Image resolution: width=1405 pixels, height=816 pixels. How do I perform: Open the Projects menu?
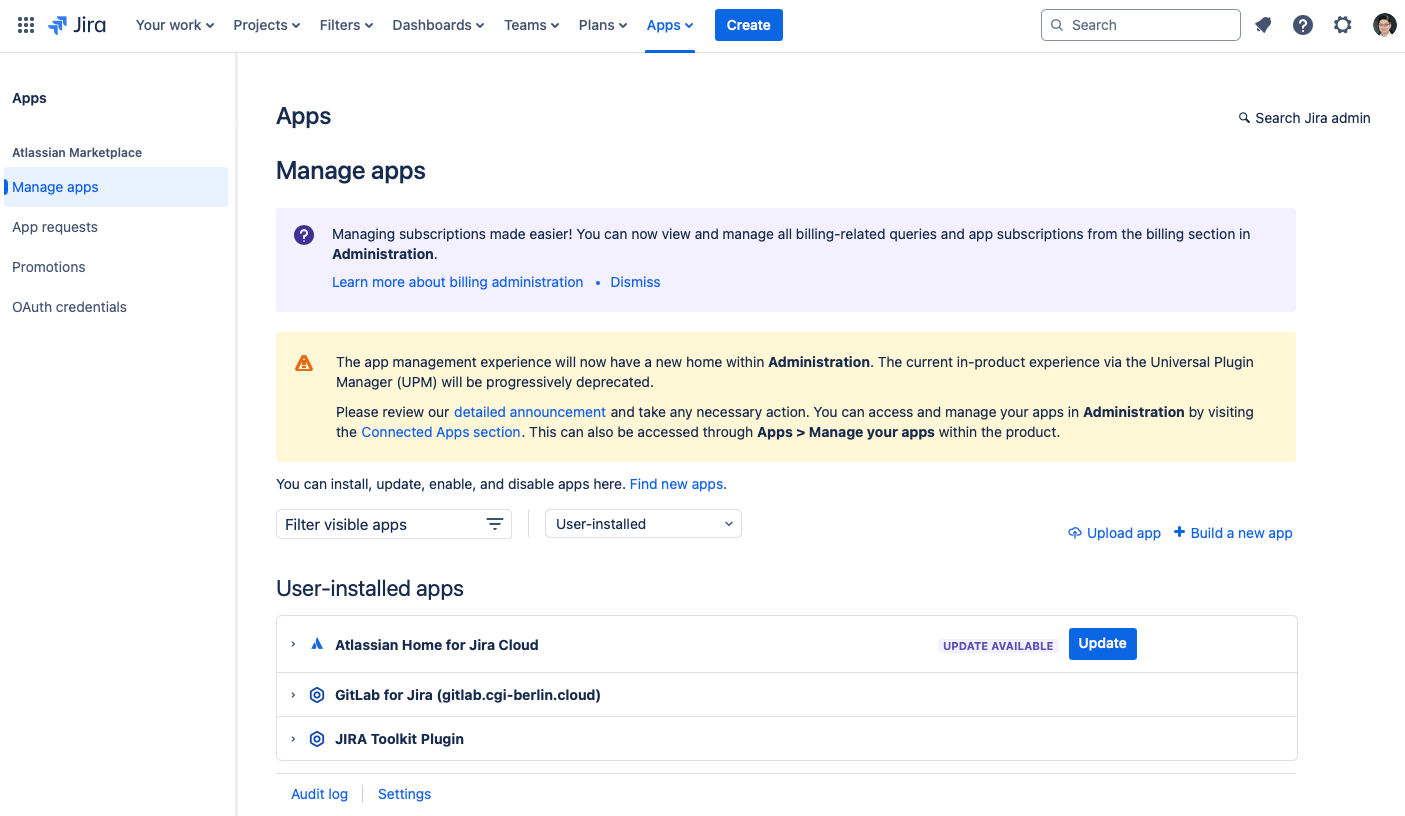coord(266,25)
